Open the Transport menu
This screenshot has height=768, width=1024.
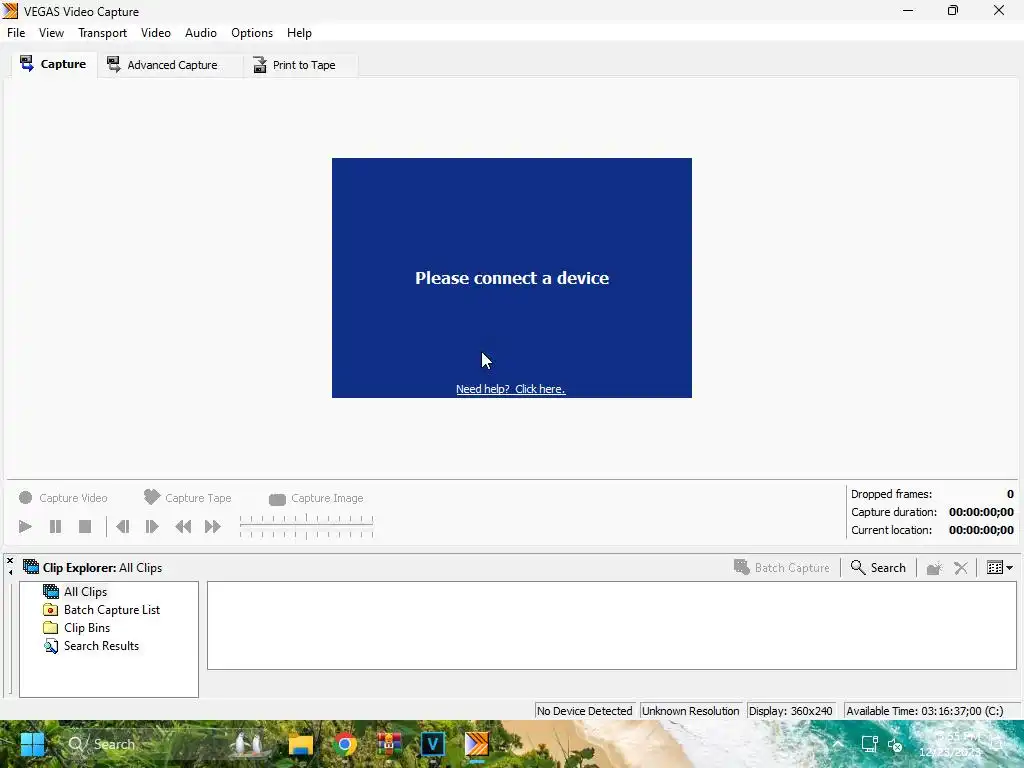click(x=103, y=33)
